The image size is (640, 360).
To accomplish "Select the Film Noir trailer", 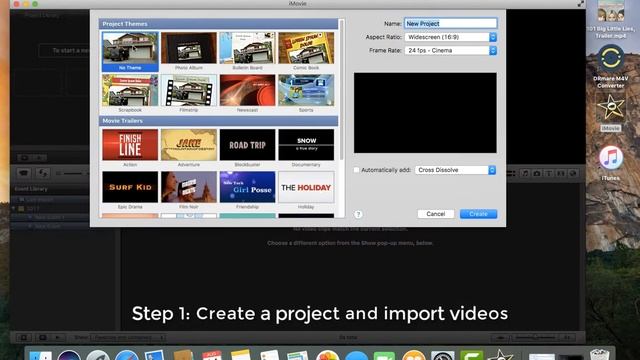I will [189, 187].
